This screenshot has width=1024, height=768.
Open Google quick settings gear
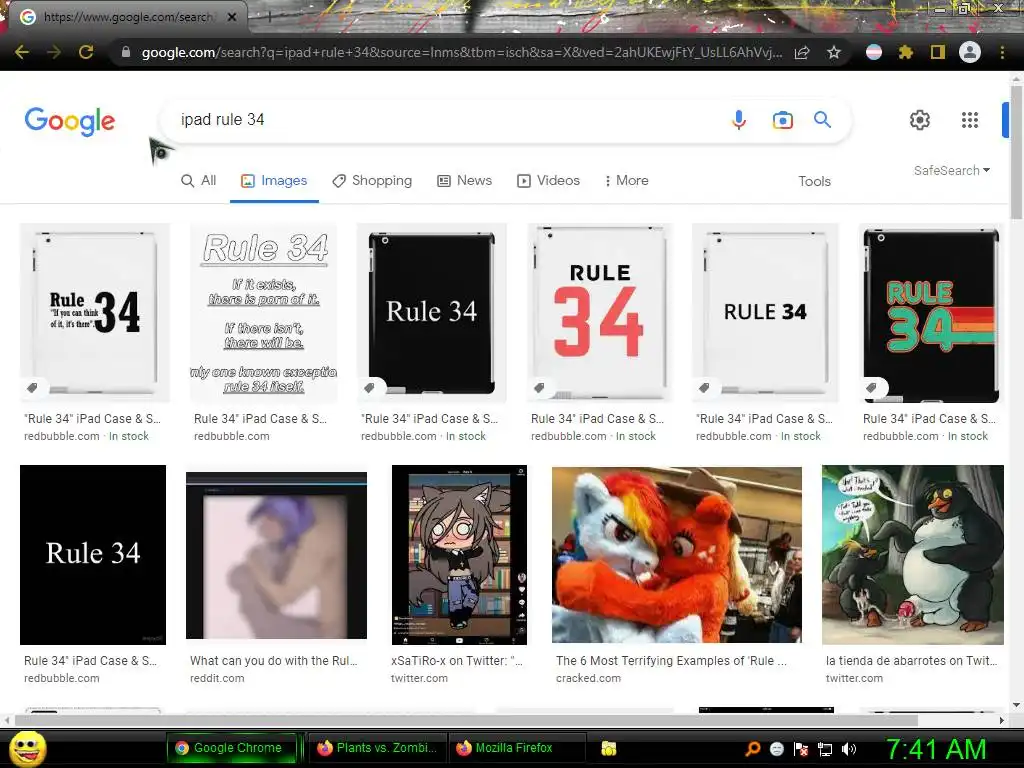point(920,120)
